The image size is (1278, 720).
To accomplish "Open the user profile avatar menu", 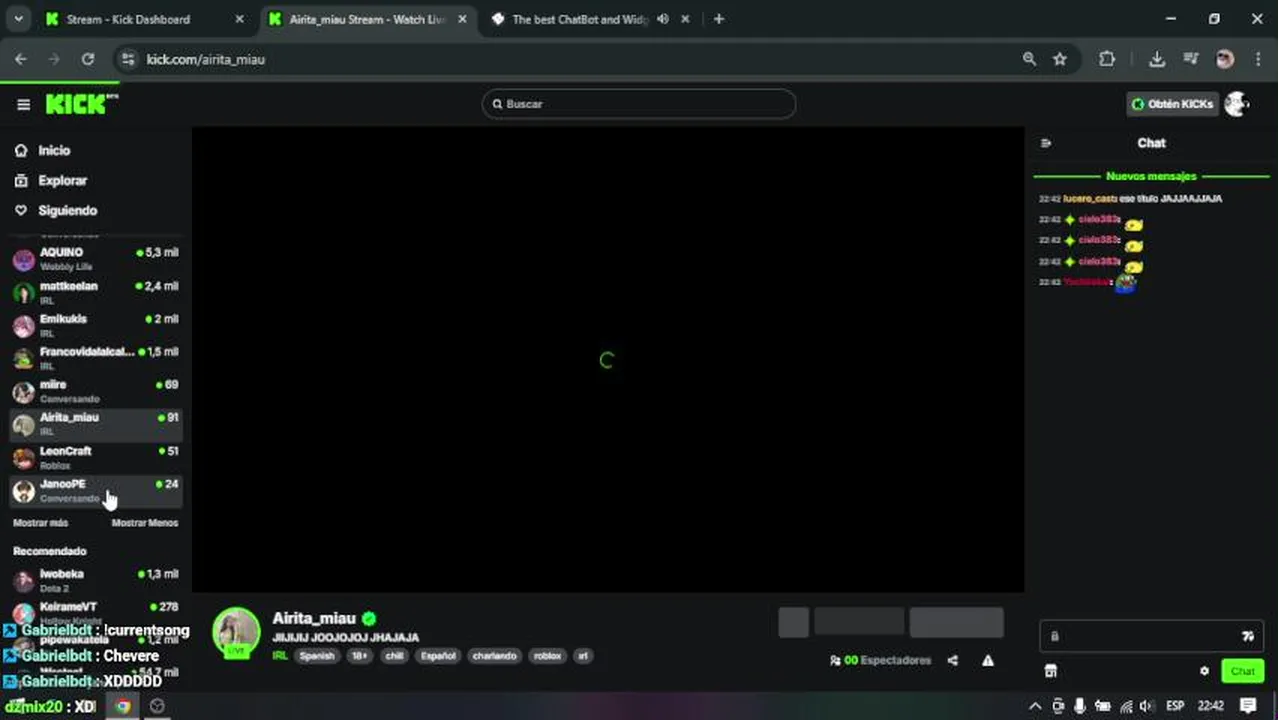I will pyautogui.click(x=1237, y=104).
